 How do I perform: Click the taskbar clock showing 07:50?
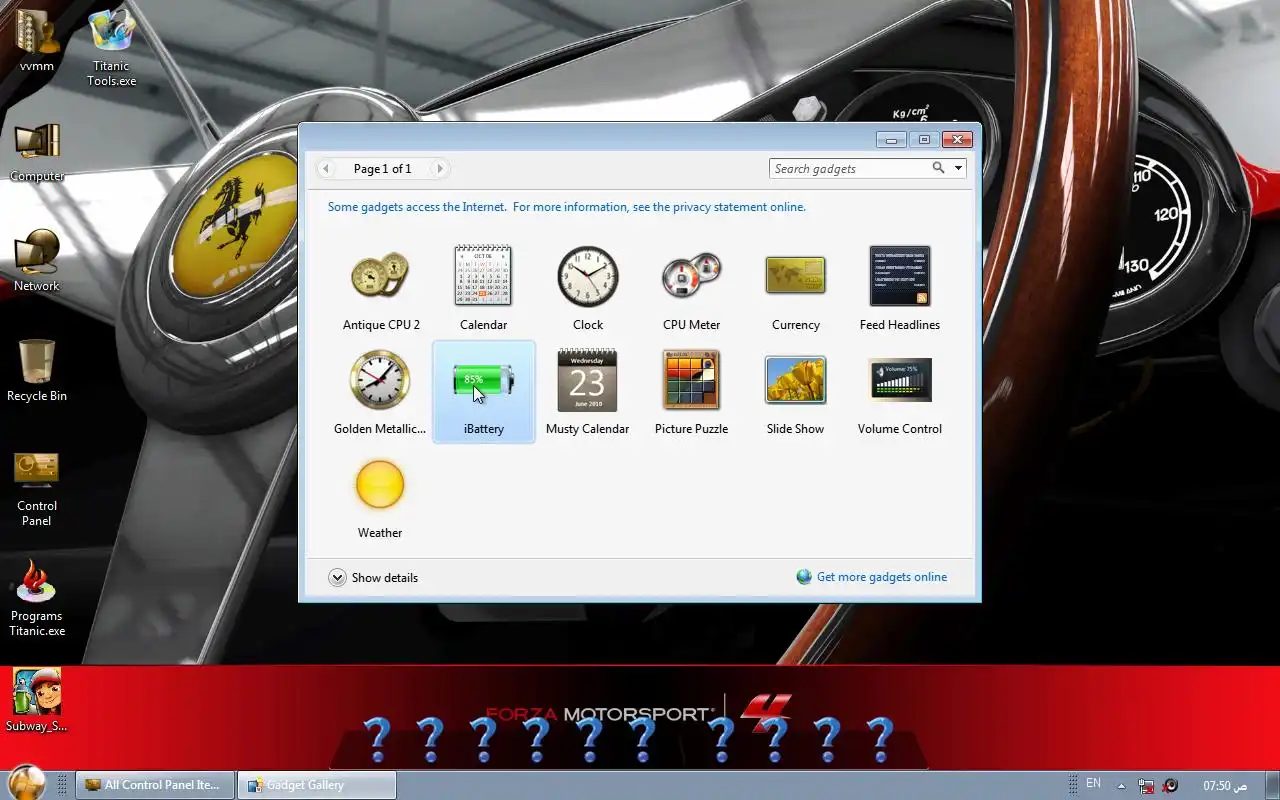[x=1224, y=785]
